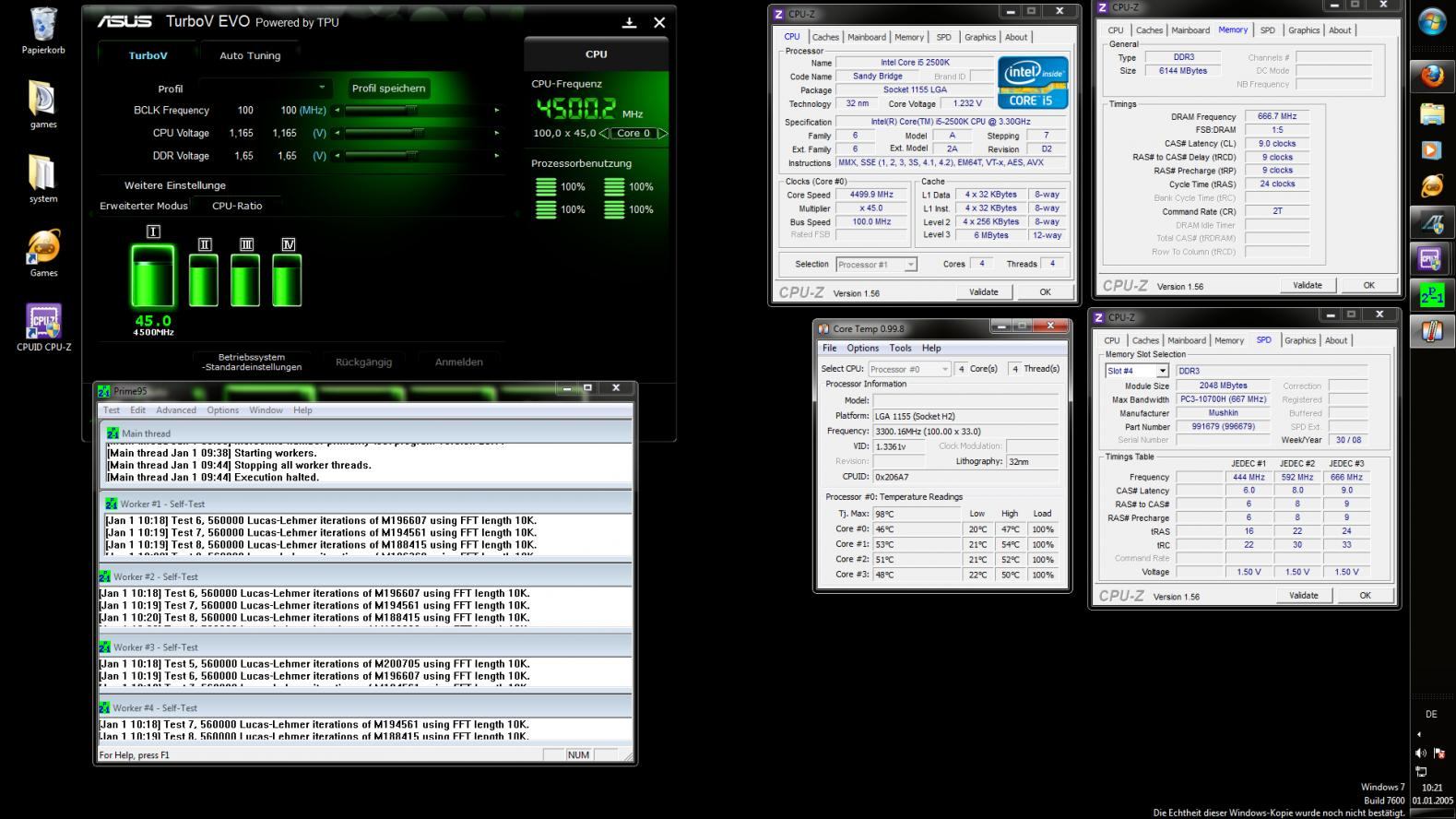Open Mainboard tab in CPU-Z CPU window
Screen dimensions: 1456x819
tap(867, 37)
